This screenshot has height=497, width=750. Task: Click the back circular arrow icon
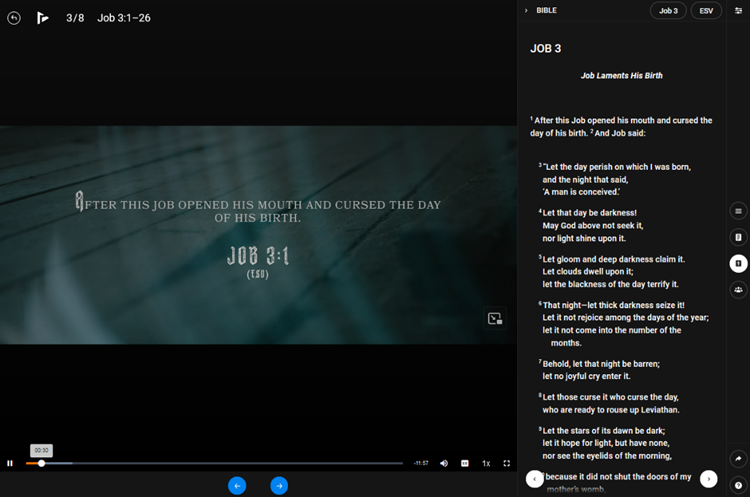coord(14,18)
